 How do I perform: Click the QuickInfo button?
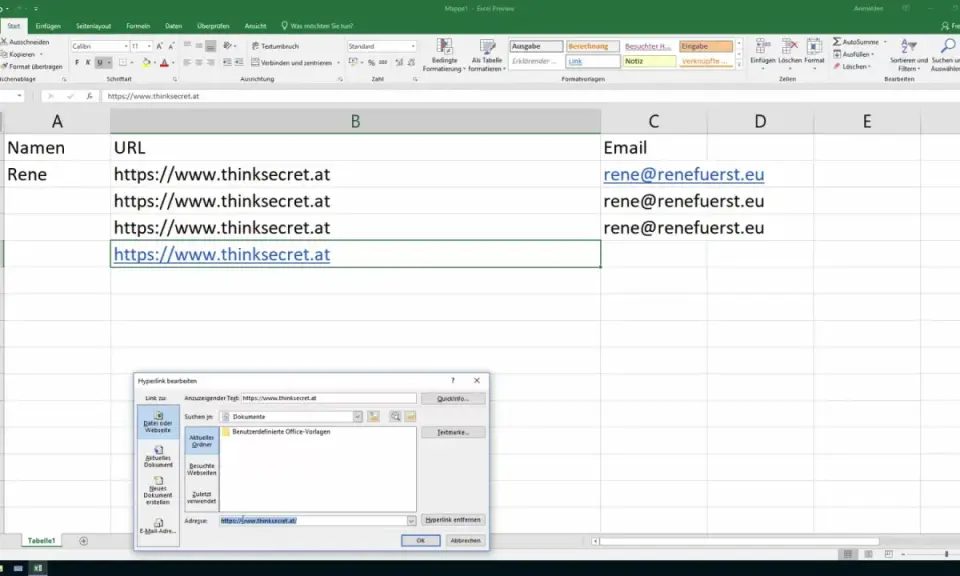point(453,398)
